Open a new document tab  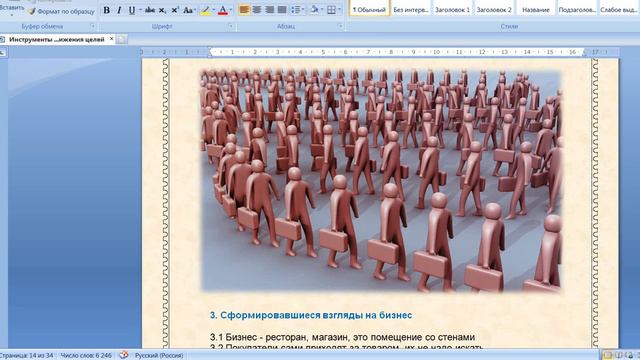coord(121,39)
